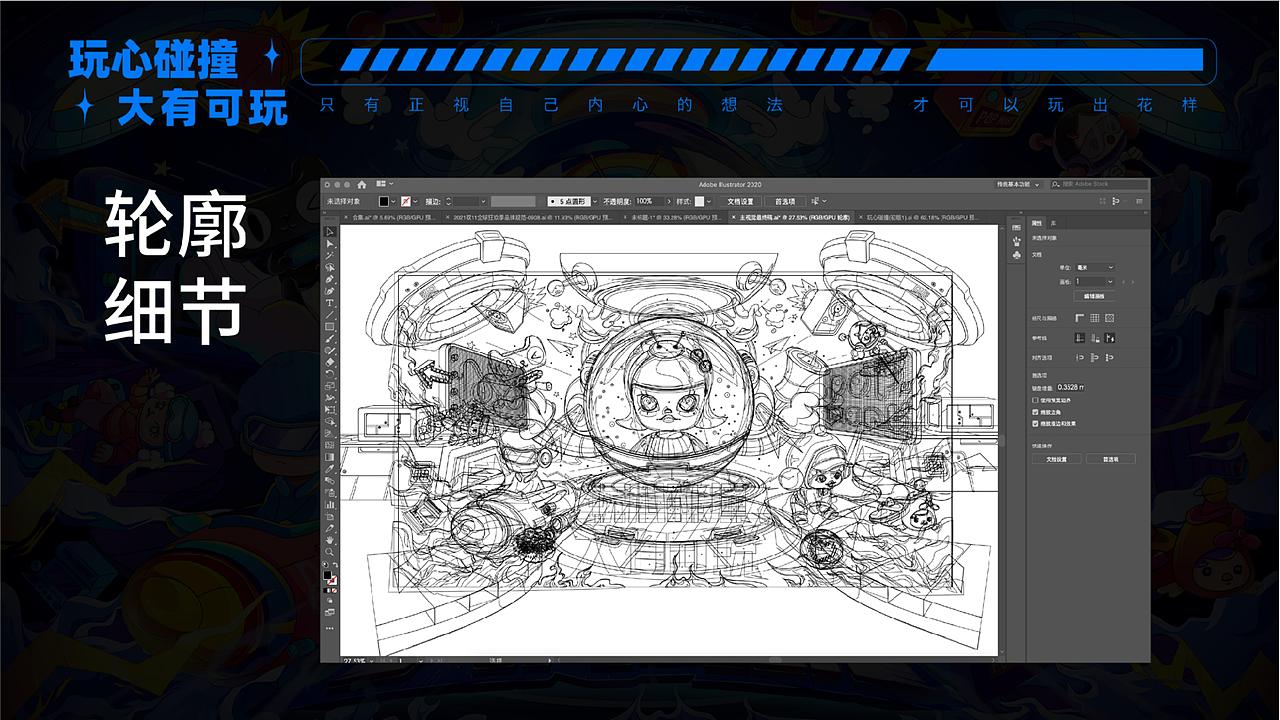Viewport: 1280px width, 720px height.
Task: Open the 画板 number dropdown
Action: pos(1094,281)
